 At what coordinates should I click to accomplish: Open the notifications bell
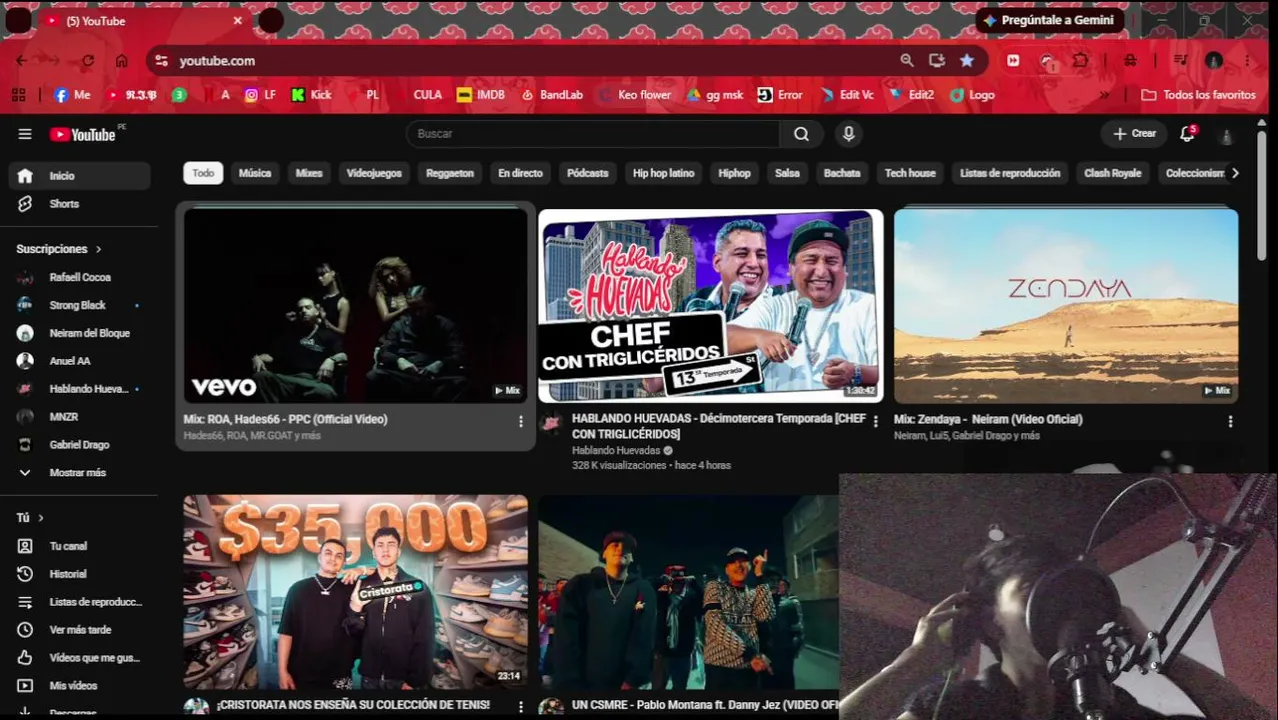(1187, 134)
